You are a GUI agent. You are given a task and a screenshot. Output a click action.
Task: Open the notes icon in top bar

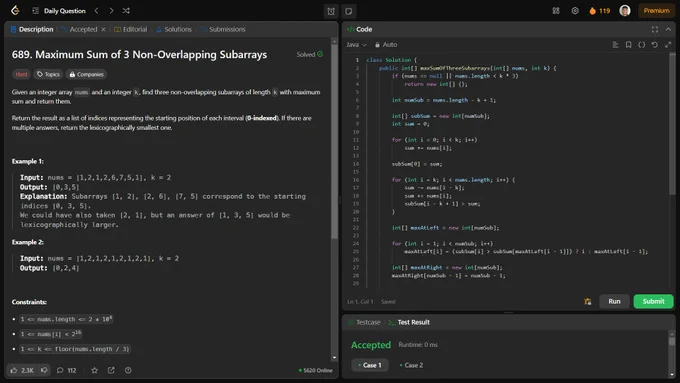(349, 11)
